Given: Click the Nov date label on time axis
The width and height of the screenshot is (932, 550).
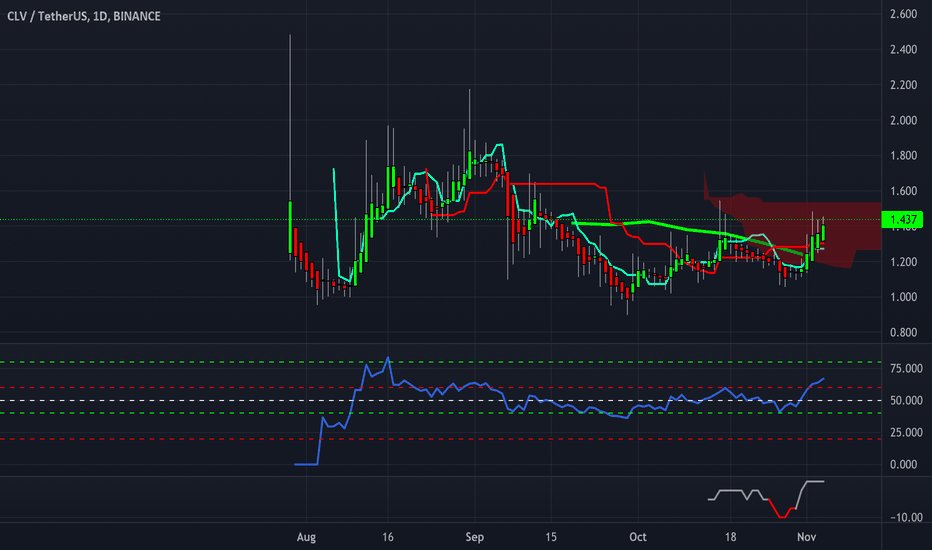Looking at the screenshot, I should click(x=806, y=537).
